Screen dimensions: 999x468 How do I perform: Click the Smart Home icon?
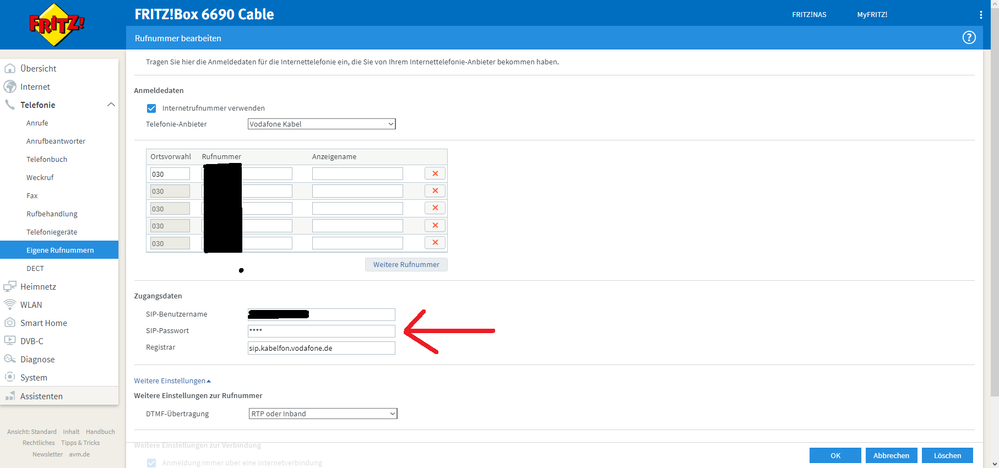pos(10,323)
